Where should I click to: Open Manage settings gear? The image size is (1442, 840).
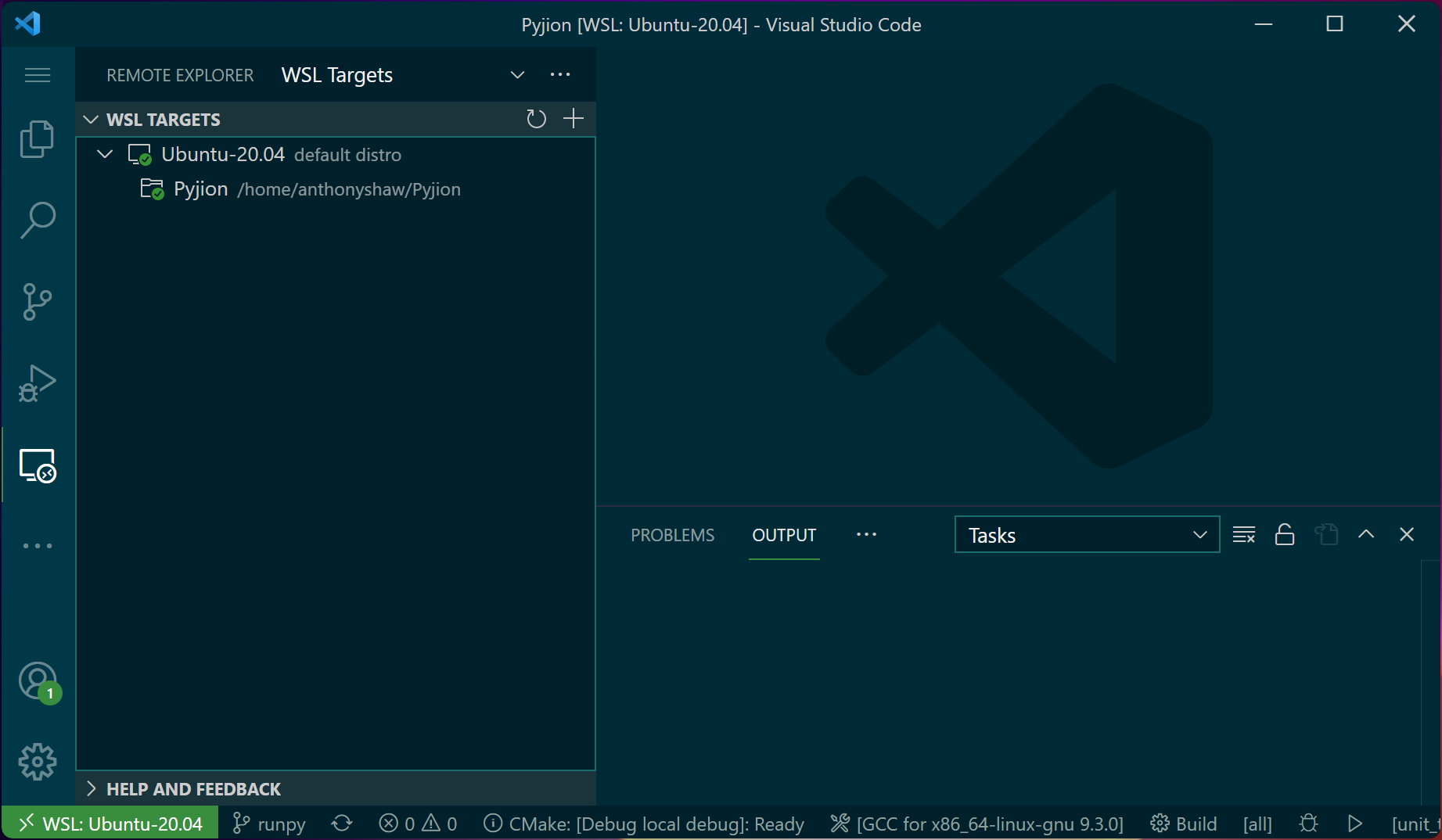(x=36, y=761)
